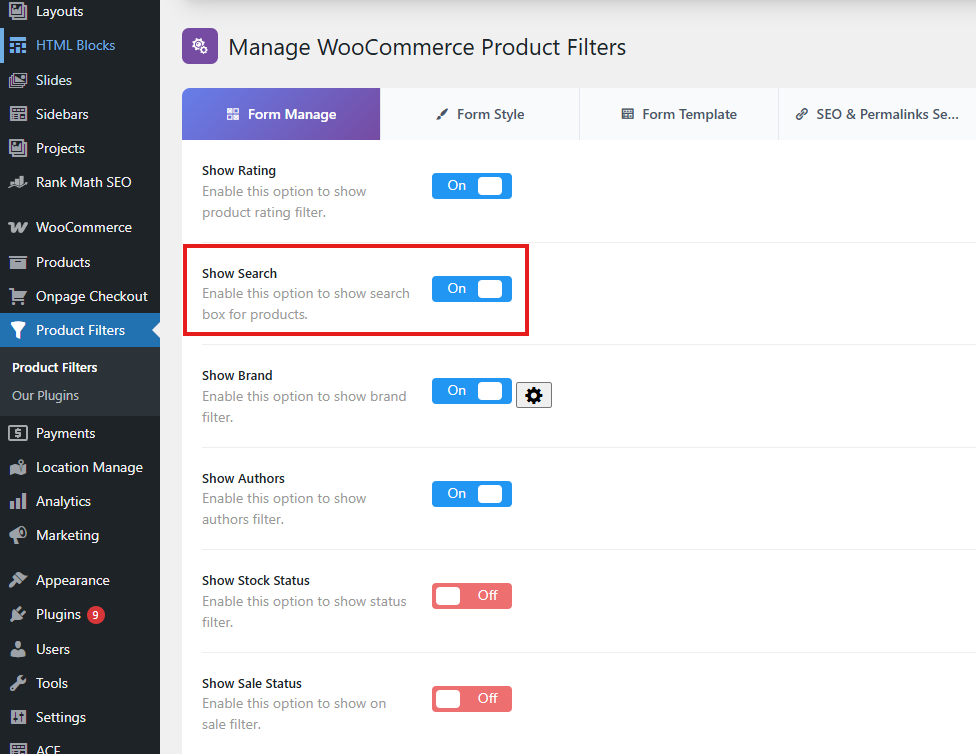Turn off the Show Search toggle
976x754 pixels.
click(472, 289)
